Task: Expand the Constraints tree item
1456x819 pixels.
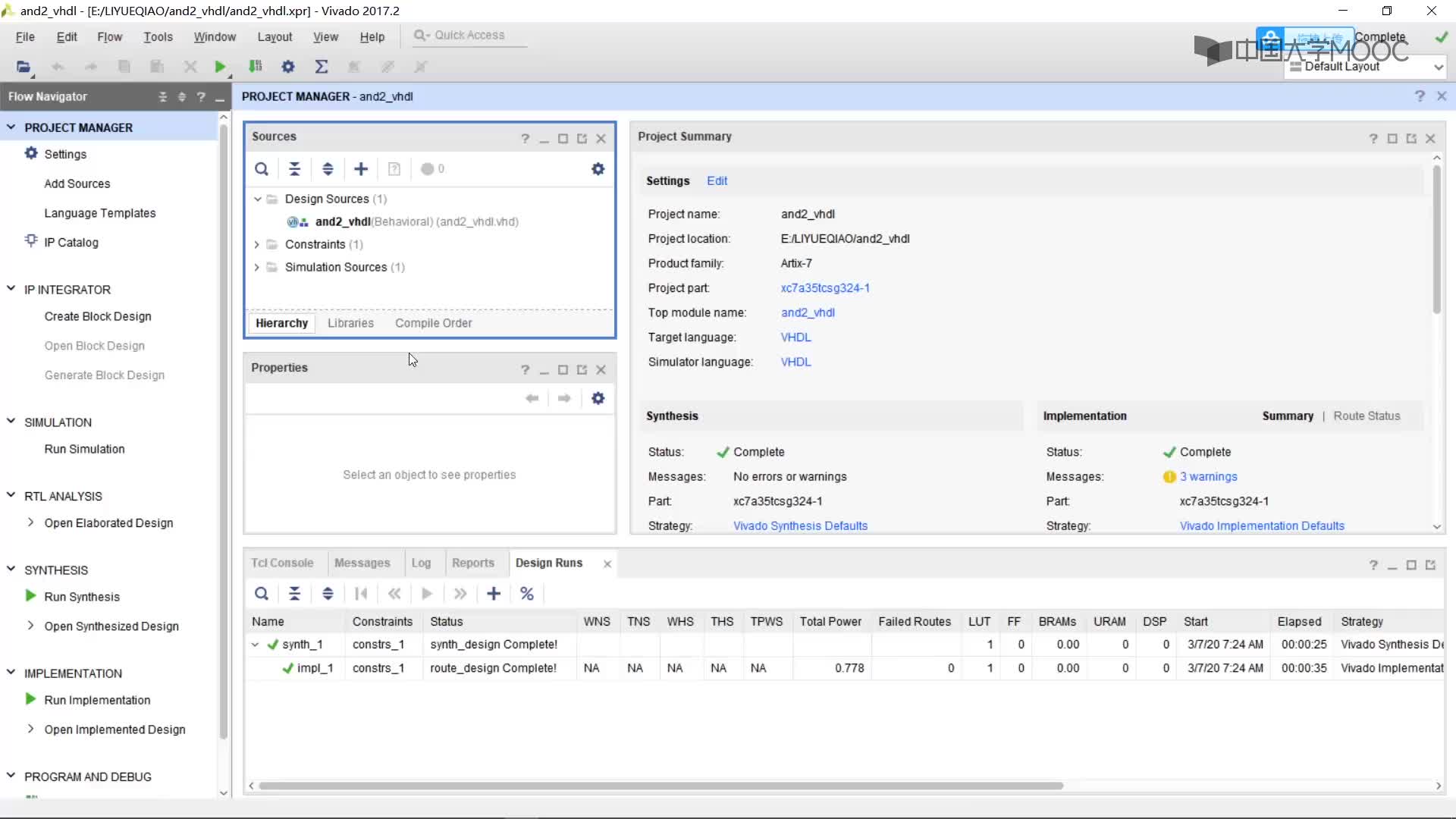Action: coord(258,244)
